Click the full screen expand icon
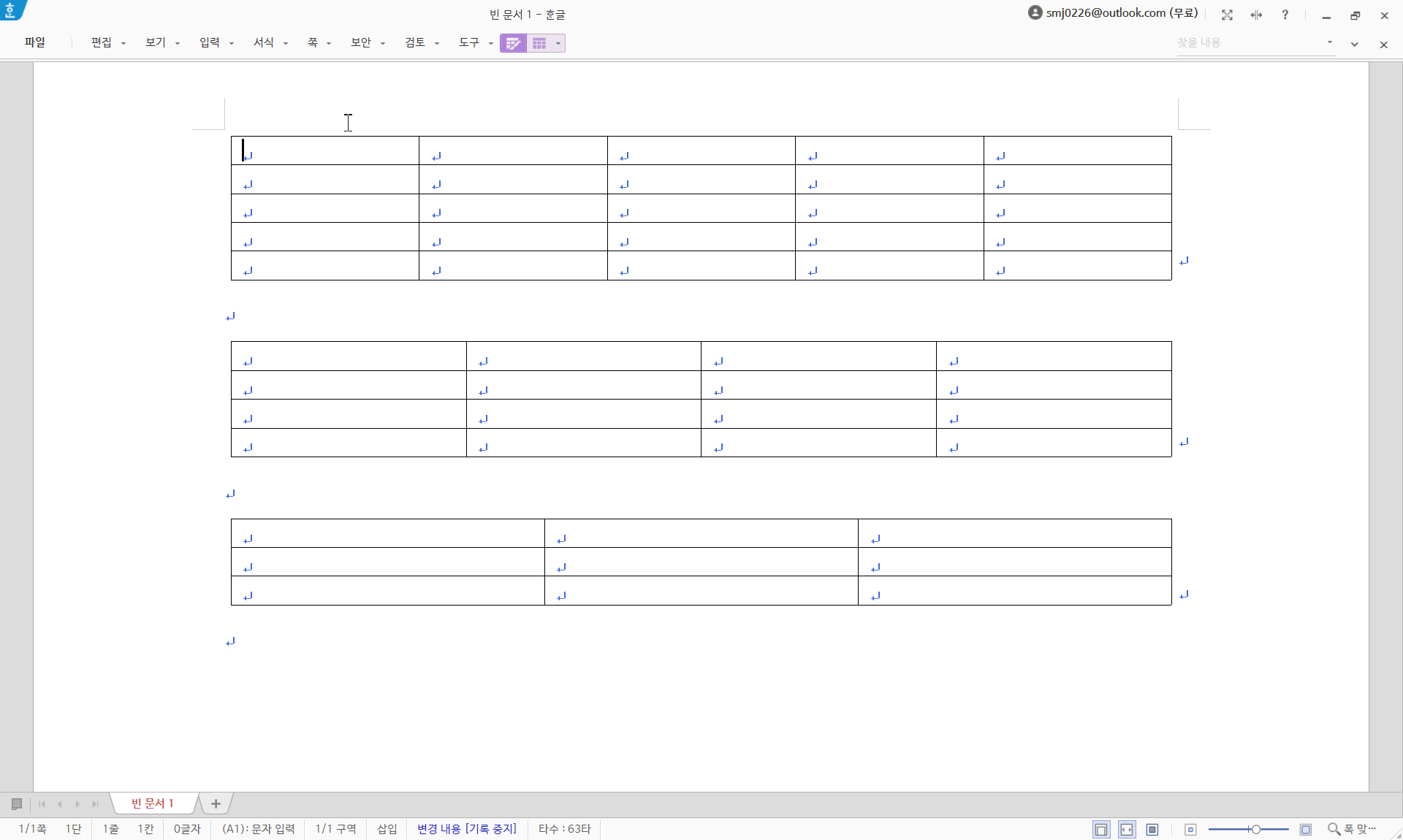 click(1227, 15)
